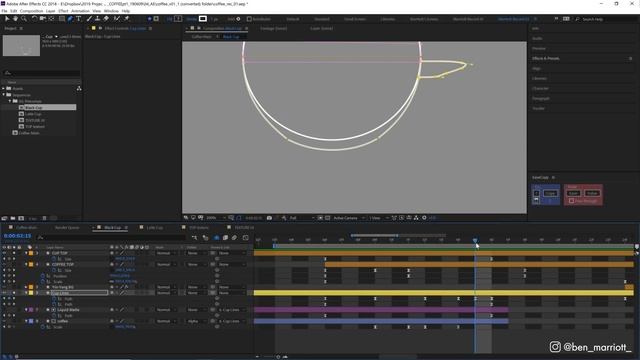Toggle stopwatch for COFFEE TOP Scale property
This screenshot has width=640, height=360.
(42, 282)
